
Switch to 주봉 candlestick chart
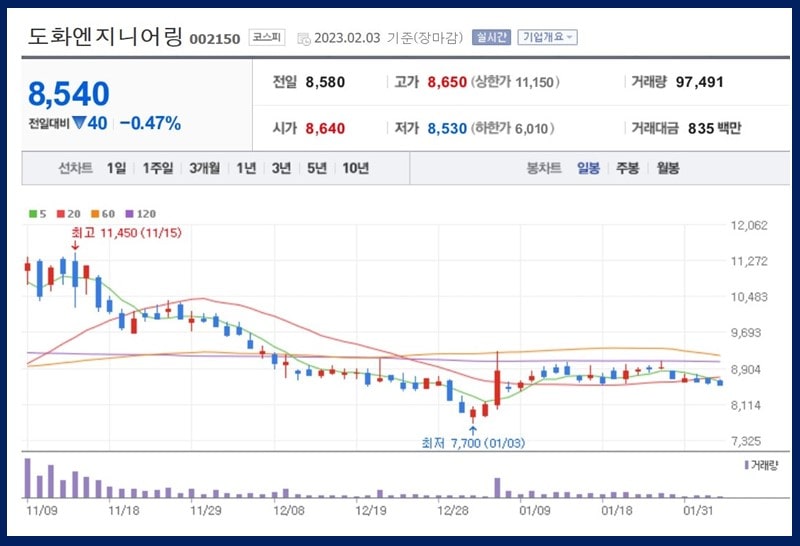click(x=628, y=168)
